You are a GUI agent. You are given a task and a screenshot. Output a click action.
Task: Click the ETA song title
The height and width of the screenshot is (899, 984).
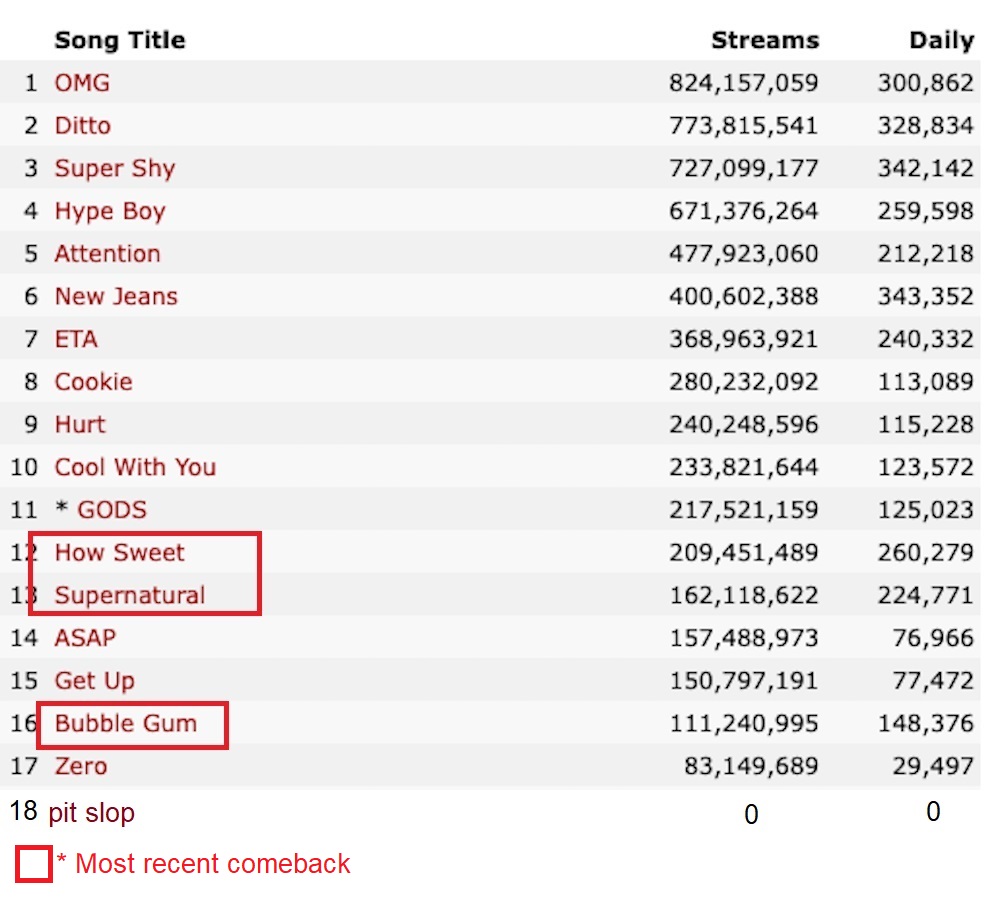(x=76, y=339)
